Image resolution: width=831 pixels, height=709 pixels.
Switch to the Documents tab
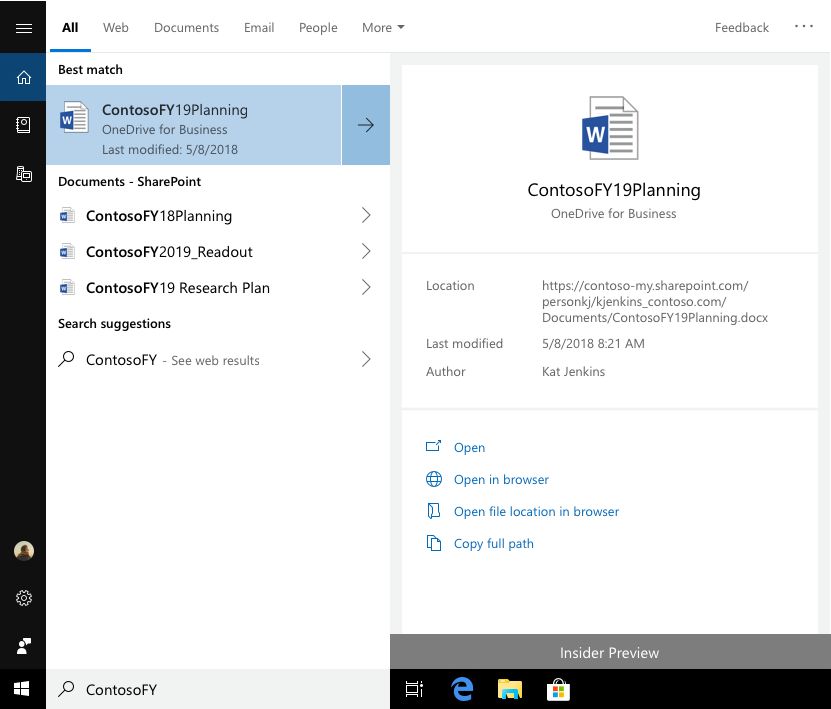click(x=186, y=28)
